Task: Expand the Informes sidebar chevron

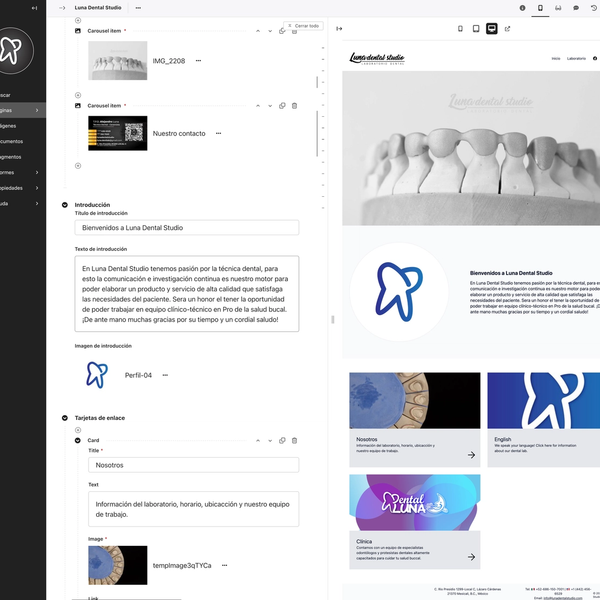Action: [x=37, y=173]
